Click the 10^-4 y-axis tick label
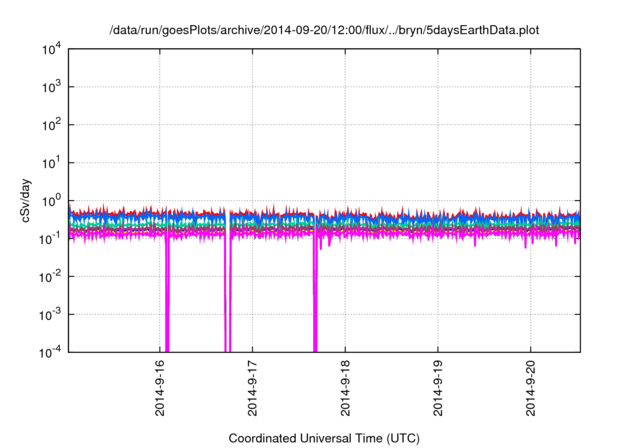This screenshot has width=640, height=448. coord(50,352)
